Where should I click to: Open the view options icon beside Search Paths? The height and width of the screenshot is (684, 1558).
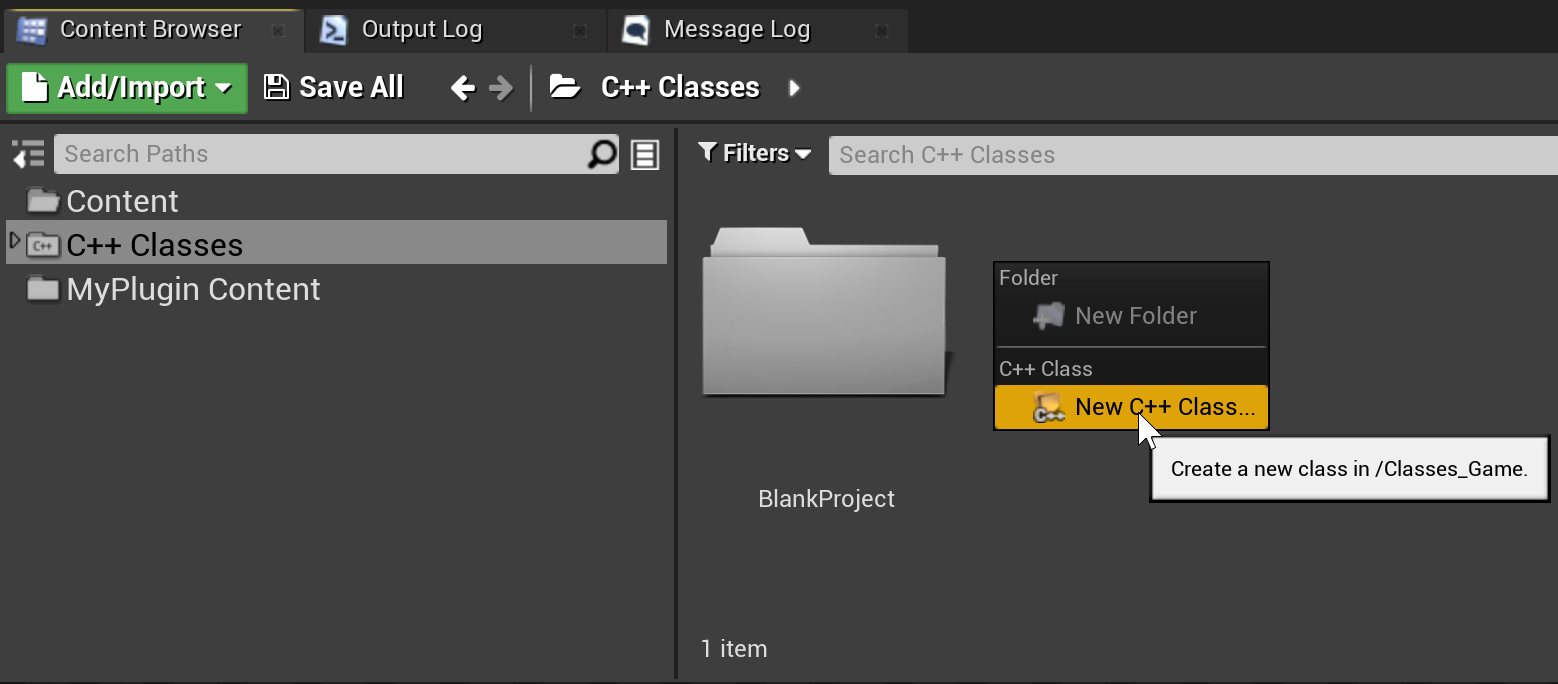644,154
